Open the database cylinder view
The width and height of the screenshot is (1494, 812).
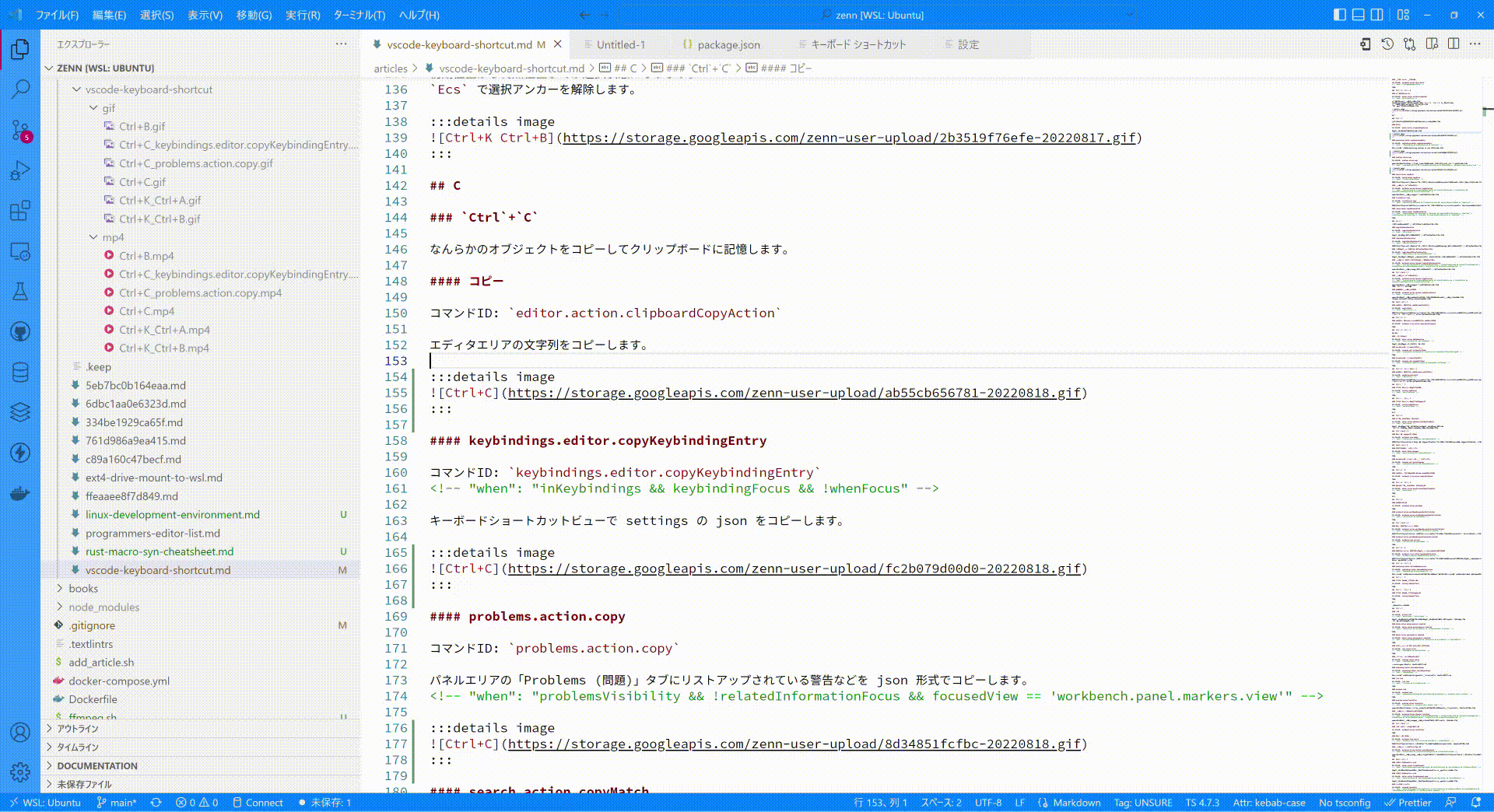tap(20, 372)
